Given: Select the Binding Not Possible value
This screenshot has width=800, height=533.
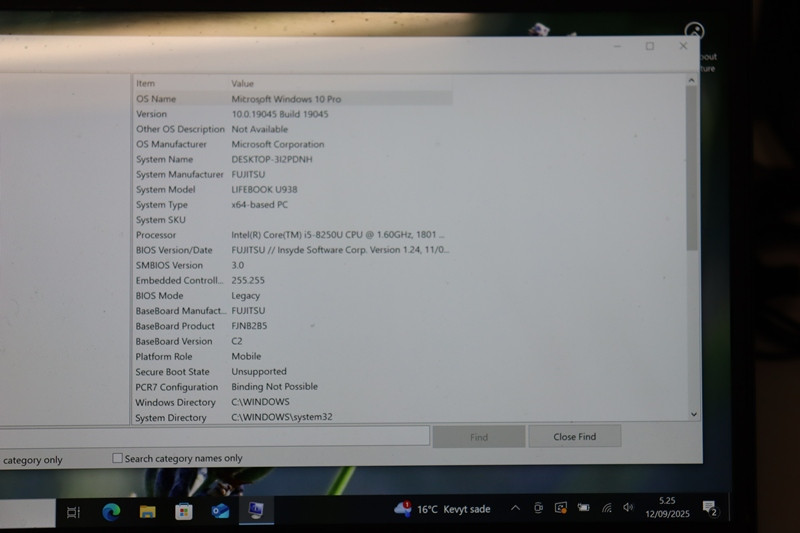Looking at the screenshot, I should (x=274, y=386).
